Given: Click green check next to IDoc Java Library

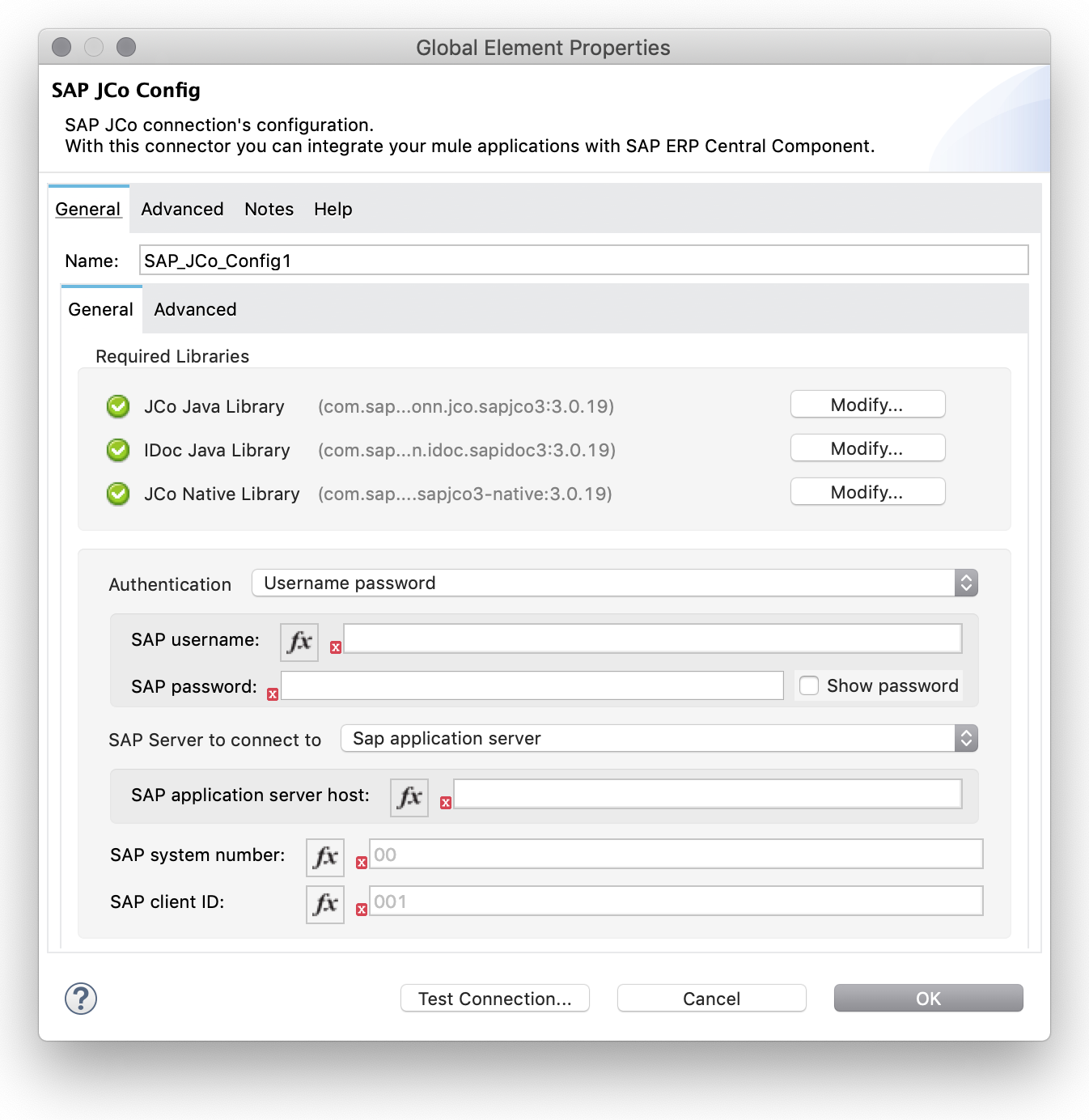Looking at the screenshot, I should point(118,450).
